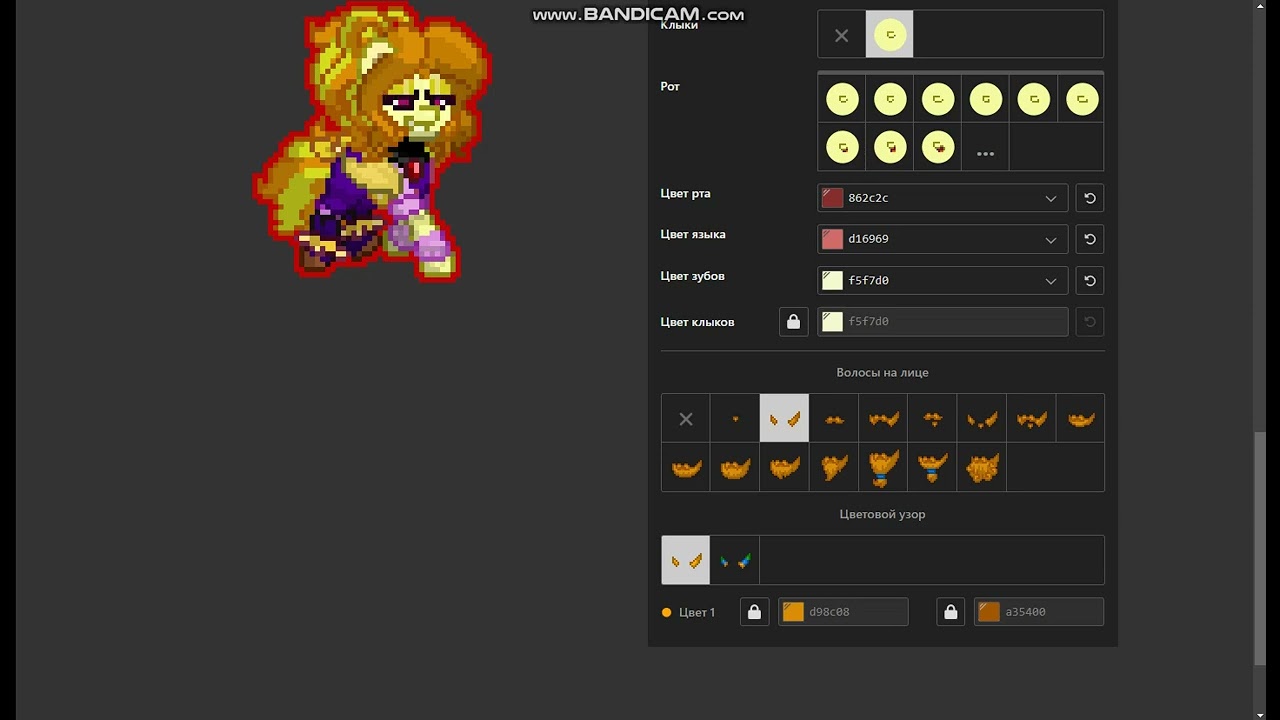Select the eighth facial hair style in top row

tap(1031, 419)
